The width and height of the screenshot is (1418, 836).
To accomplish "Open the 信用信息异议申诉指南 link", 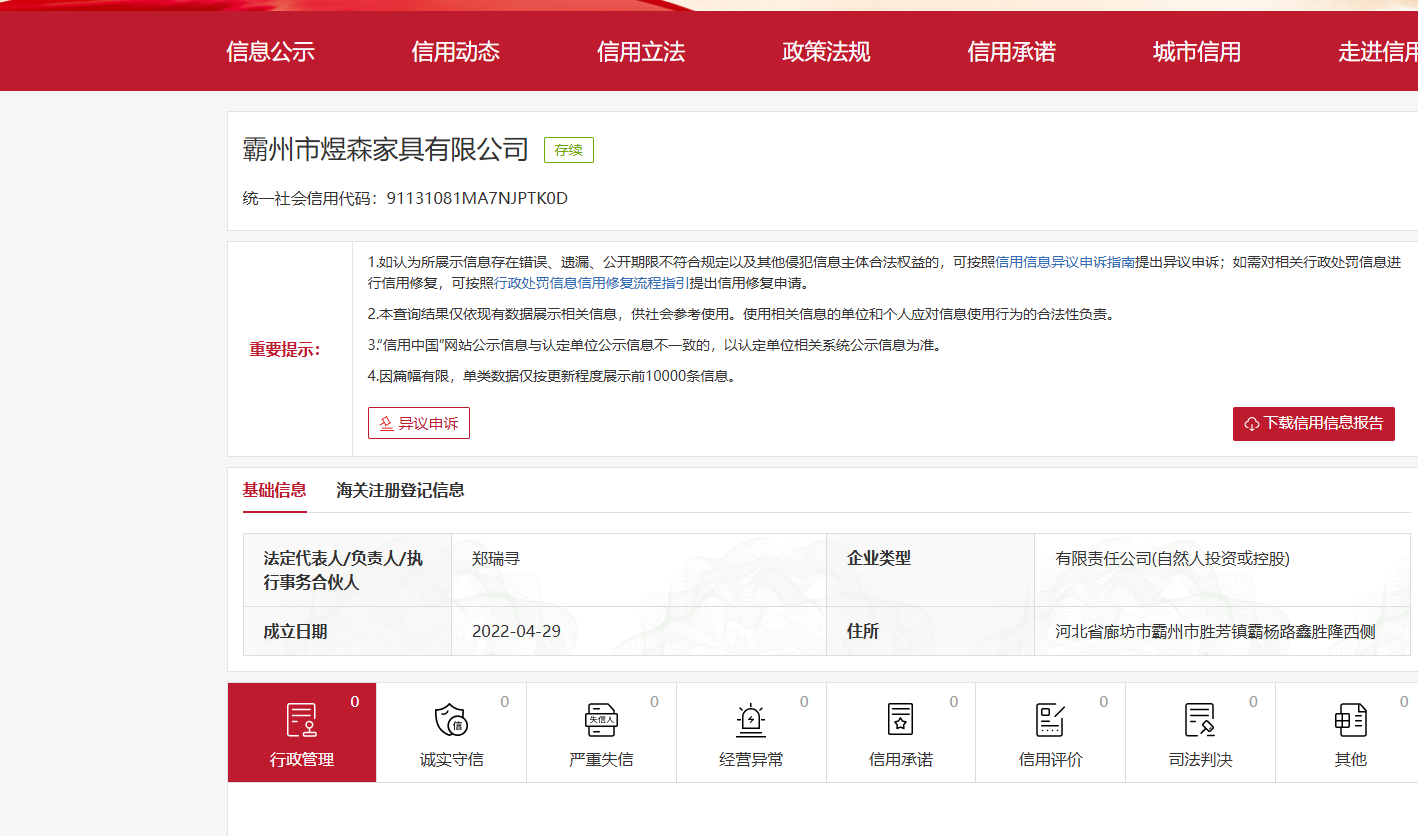I will (1065, 262).
